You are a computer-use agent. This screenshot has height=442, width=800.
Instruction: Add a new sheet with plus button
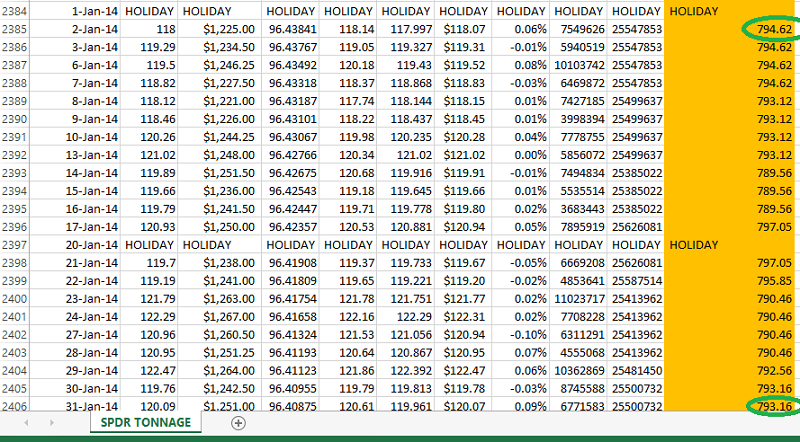pyautogui.click(x=238, y=423)
